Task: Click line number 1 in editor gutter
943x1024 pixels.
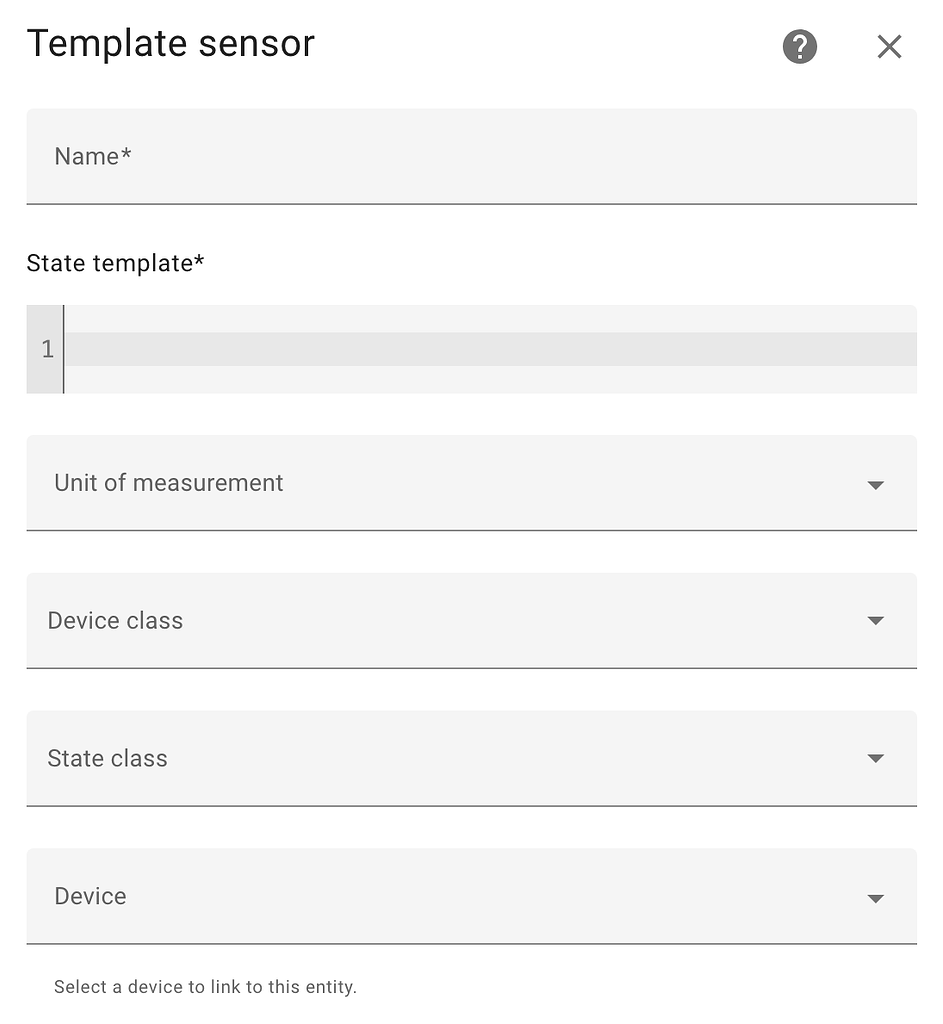Action: tap(47, 349)
